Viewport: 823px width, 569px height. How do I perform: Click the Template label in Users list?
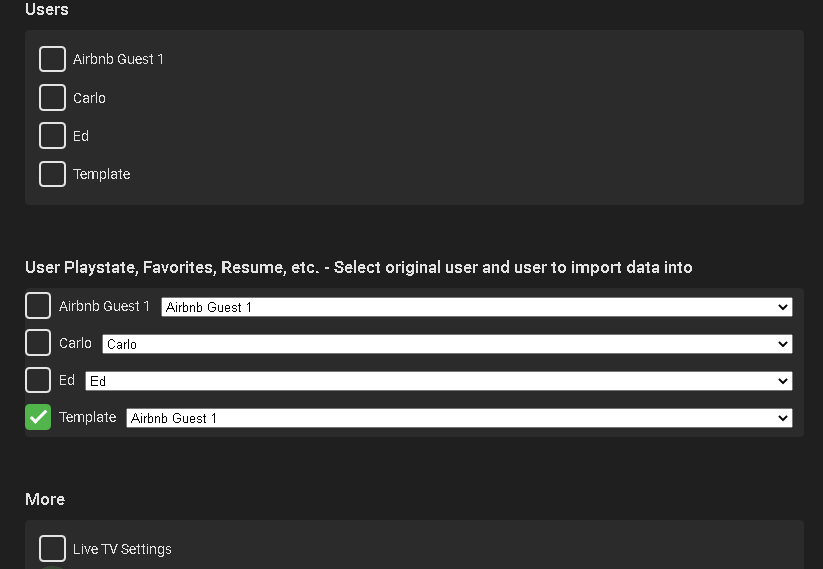pyautogui.click(x=101, y=174)
